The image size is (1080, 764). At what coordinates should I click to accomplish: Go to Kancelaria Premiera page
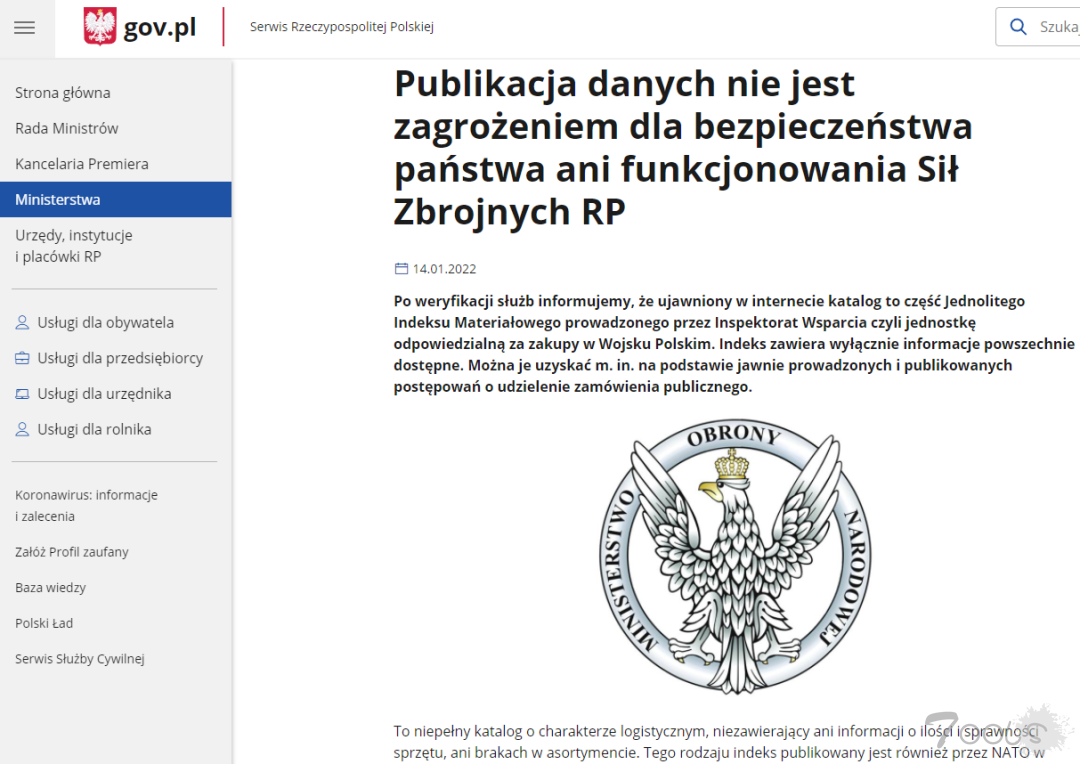click(82, 164)
